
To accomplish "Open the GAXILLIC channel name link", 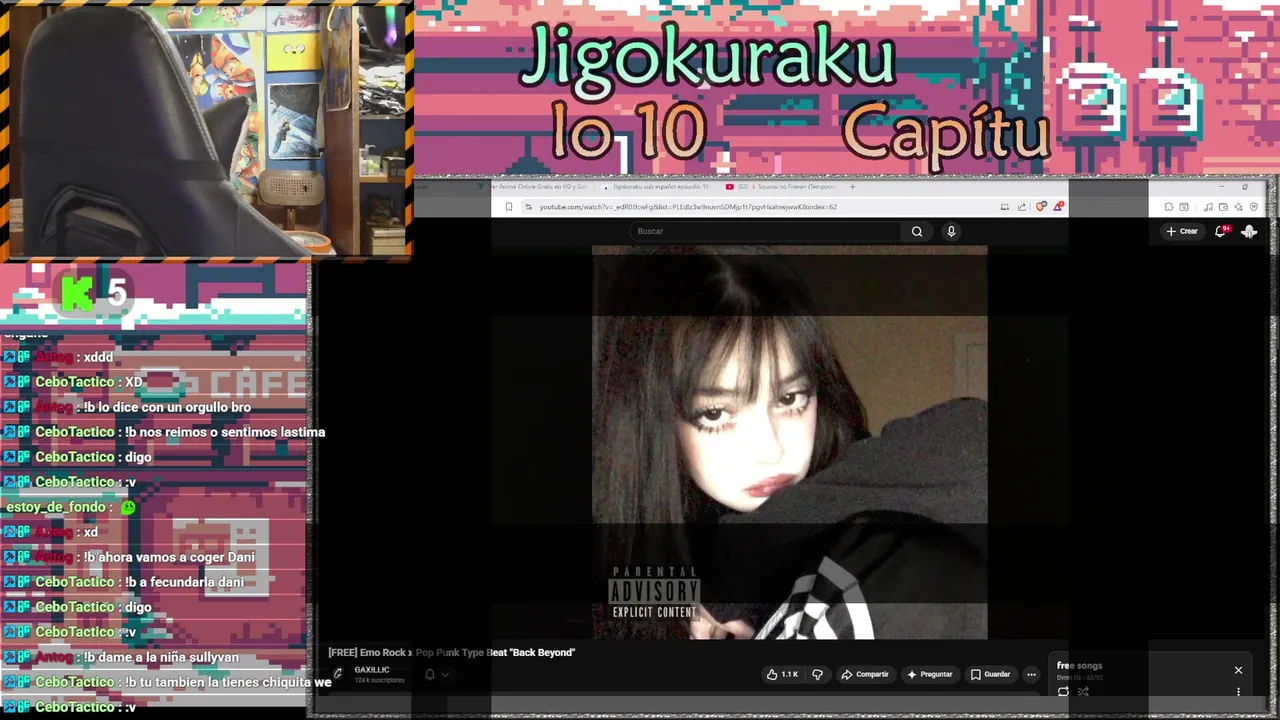I will (372, 670).
